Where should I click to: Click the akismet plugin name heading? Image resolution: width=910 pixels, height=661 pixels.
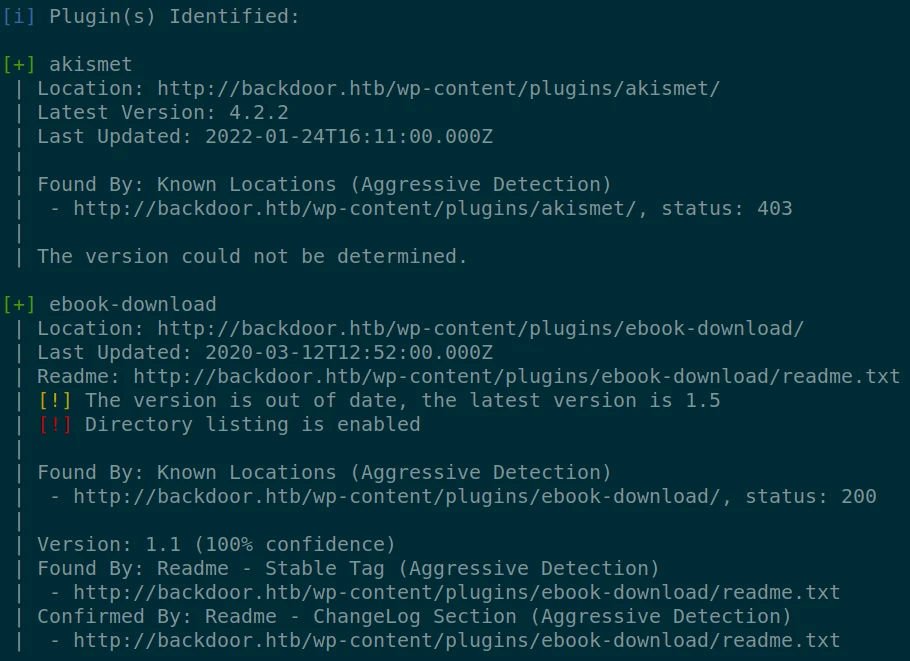[91, 65]
